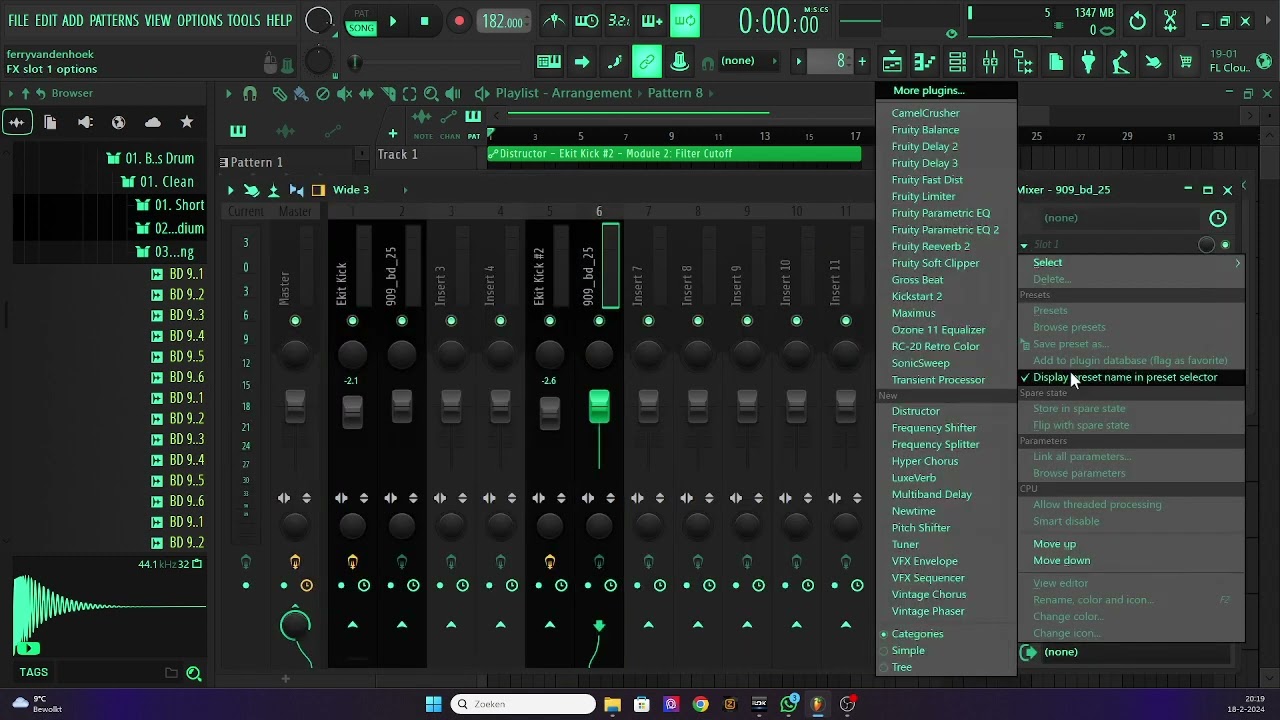The width and height of the screenshot is (1280, 720).
Task: Choose Move up in slot options menu
Action: [1131, 544]
